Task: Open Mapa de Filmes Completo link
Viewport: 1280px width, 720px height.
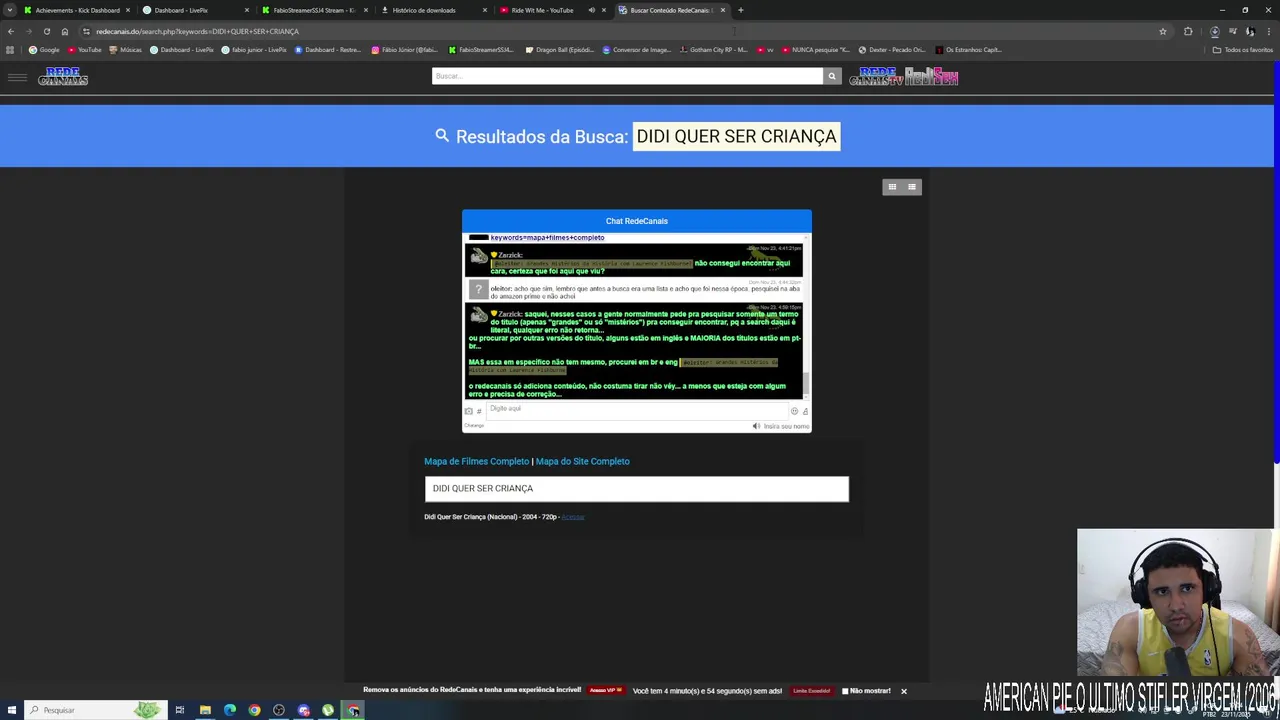Action: pos(476,461)
